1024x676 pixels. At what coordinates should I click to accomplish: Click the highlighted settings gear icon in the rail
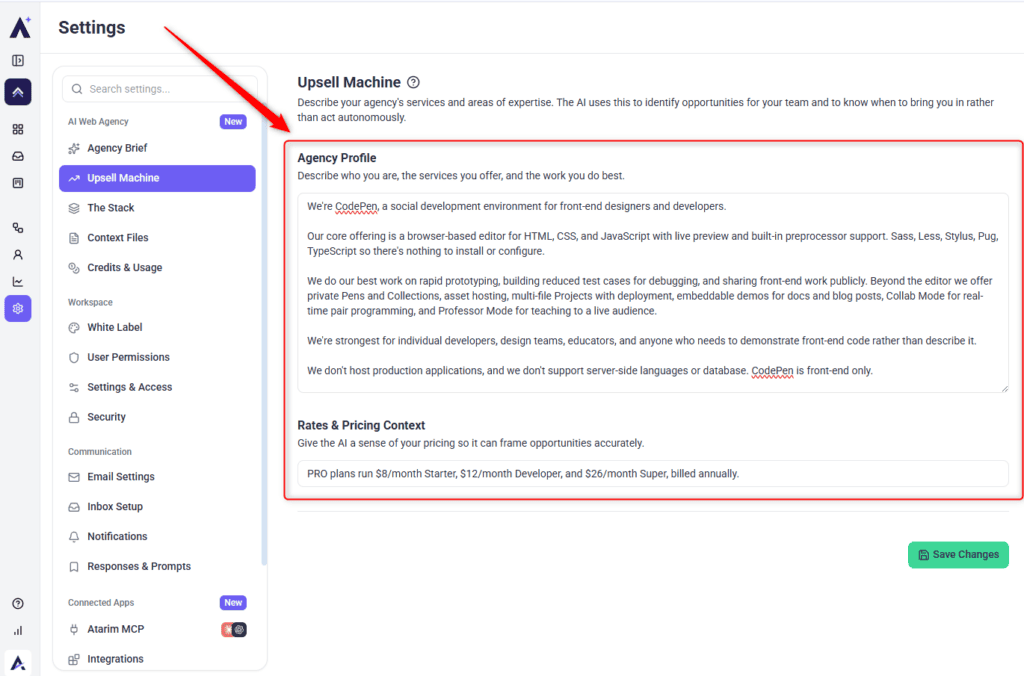[18, 308]
